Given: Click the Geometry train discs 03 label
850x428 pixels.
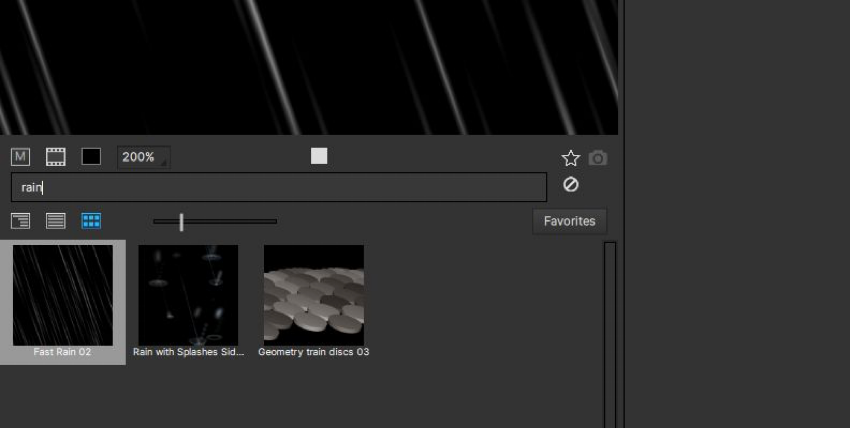Looking at the screenshot, I should (314, 352).
